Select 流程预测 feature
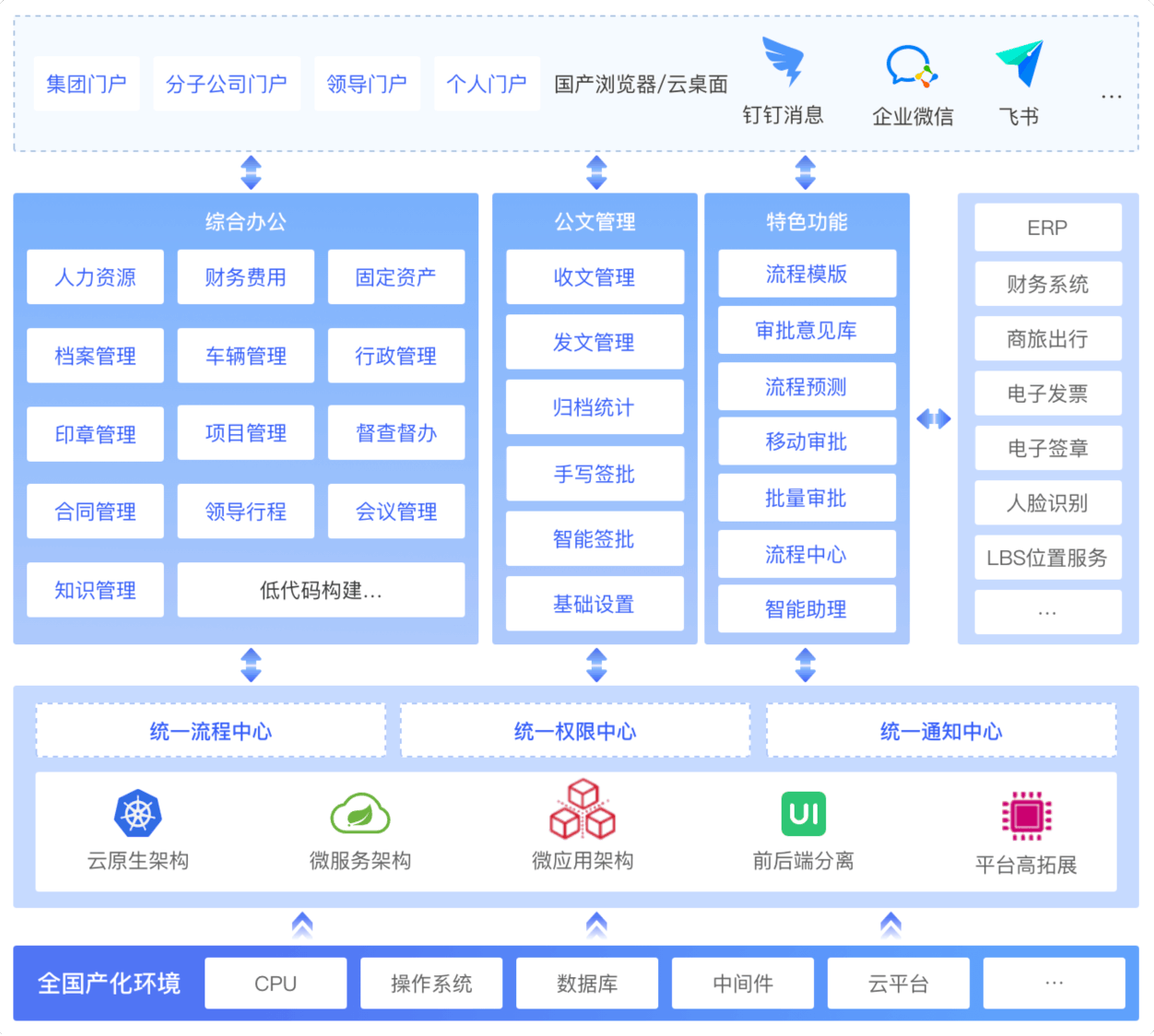The width and height of the screenshot is (1154, 1036). 807,386
